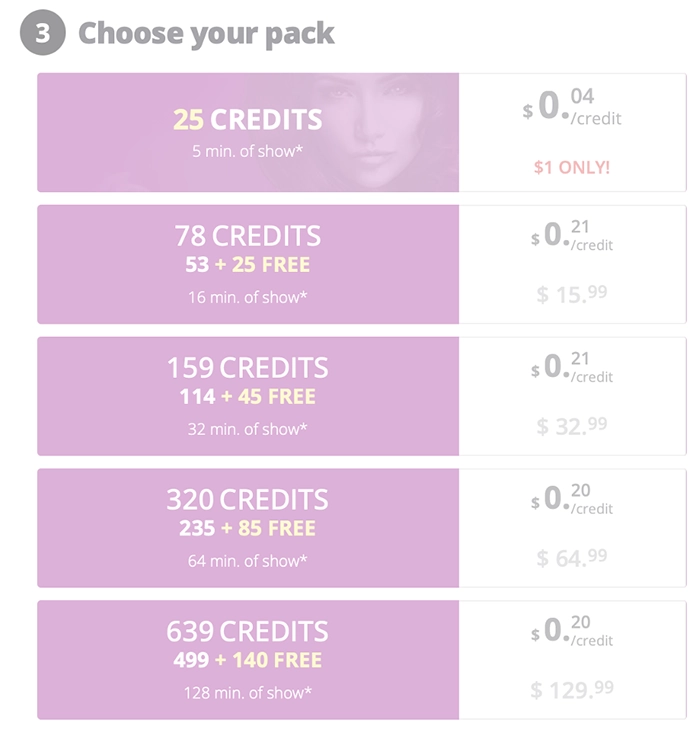The width and height of the screenshot is (700, 729).
Task: Click the $64.99 price
Action: (x=572, y=557)
